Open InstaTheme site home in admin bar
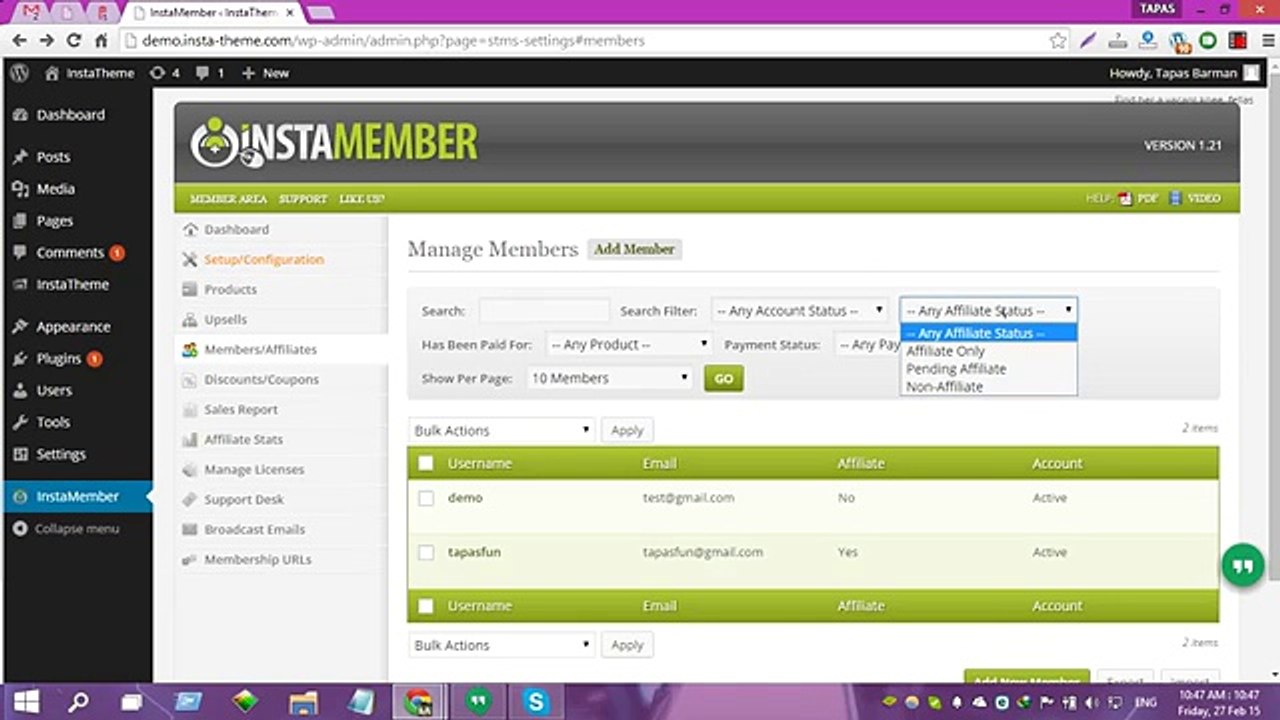Image resolution: width=1280 pixels, height=720 pixels. pyautogui.click(x=89, y=73)
